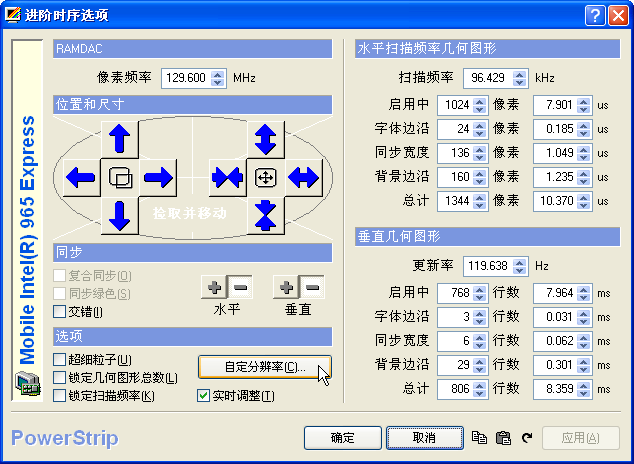Viewport: 634px width, 464px height.
Task: Click the 更新率 spinner arrows
Action: coord(520,266)
